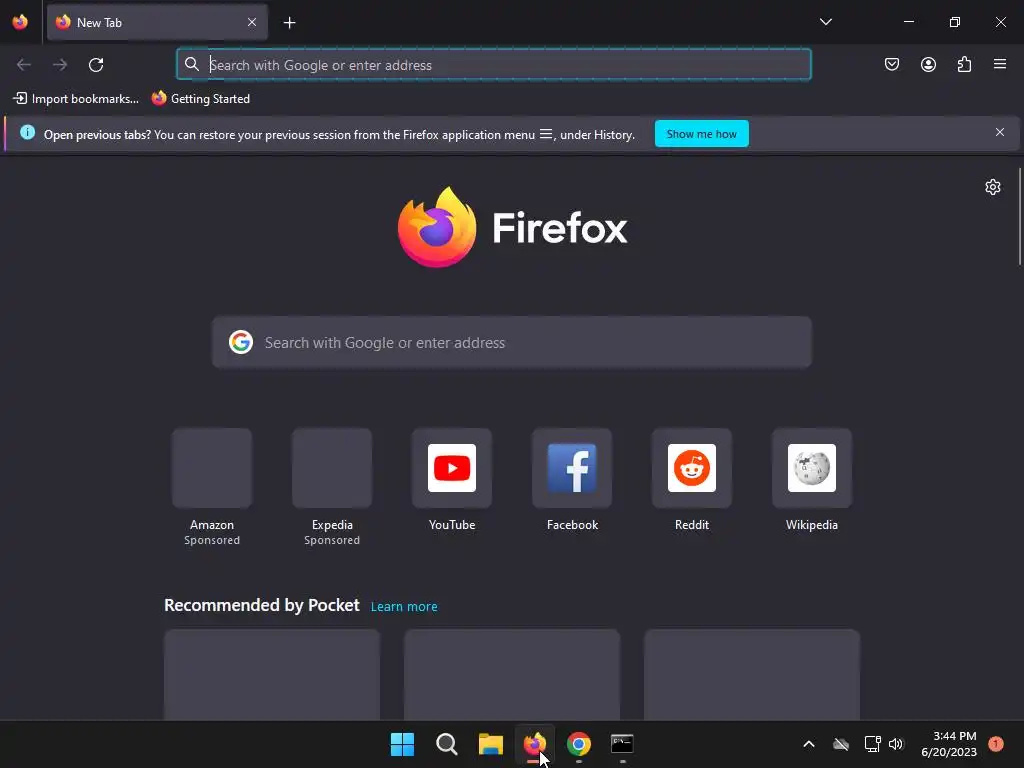Open the Extensions puzzle icon
Viewport: 1024px width, 768px height.
click(964, 64)
